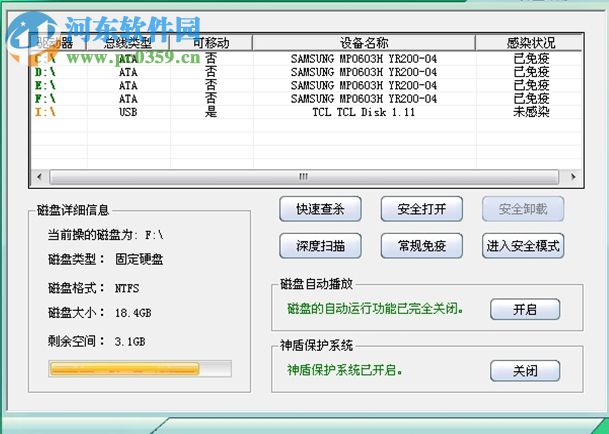Viewport: 609px width, 434px height.
Task: Click the horizontal scrollbar thumb
Action: pos(304,177)
